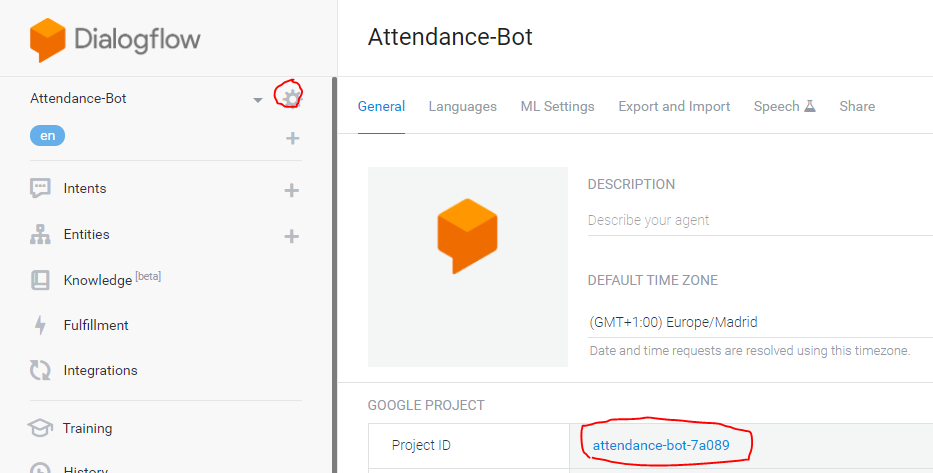Viewport: 933px width, 473px height.
Task: Add a new language with the plus icon beside en
Action: tap(292, 138)
